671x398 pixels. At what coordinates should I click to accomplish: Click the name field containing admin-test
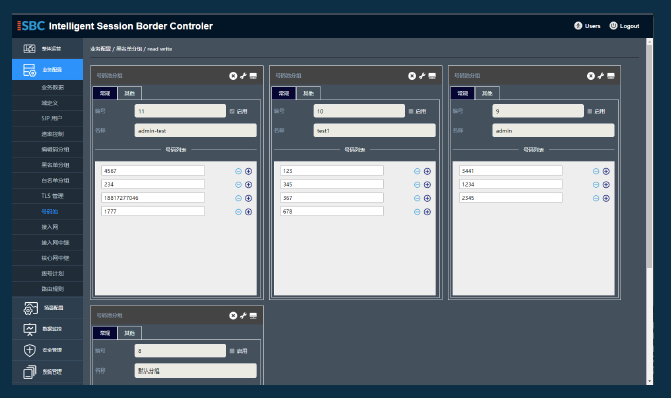click(196, 131)
